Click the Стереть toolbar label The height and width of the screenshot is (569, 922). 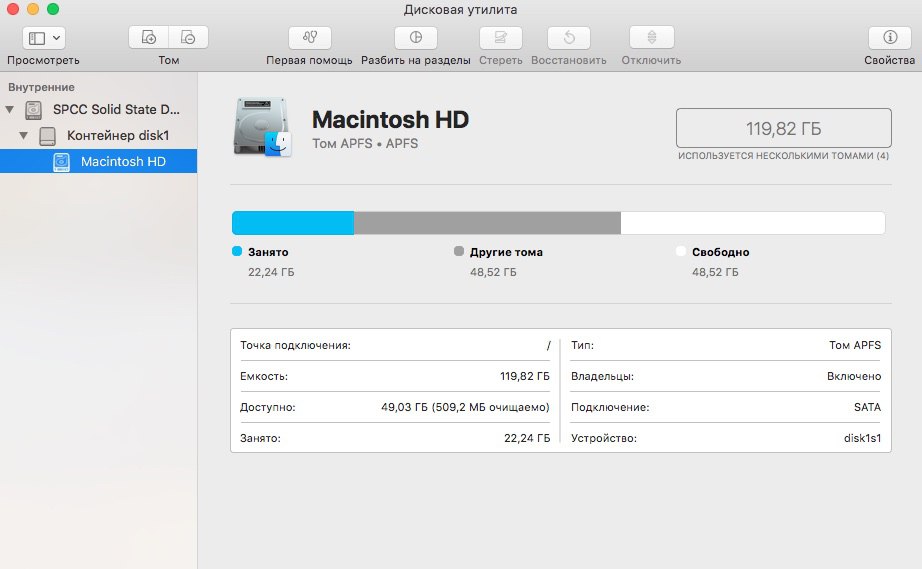click(x=500, y=60)
